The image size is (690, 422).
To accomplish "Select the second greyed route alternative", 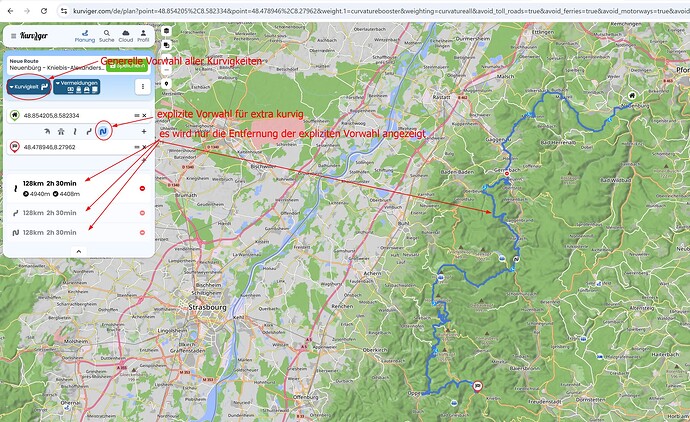I will click(x=79, y=213).
